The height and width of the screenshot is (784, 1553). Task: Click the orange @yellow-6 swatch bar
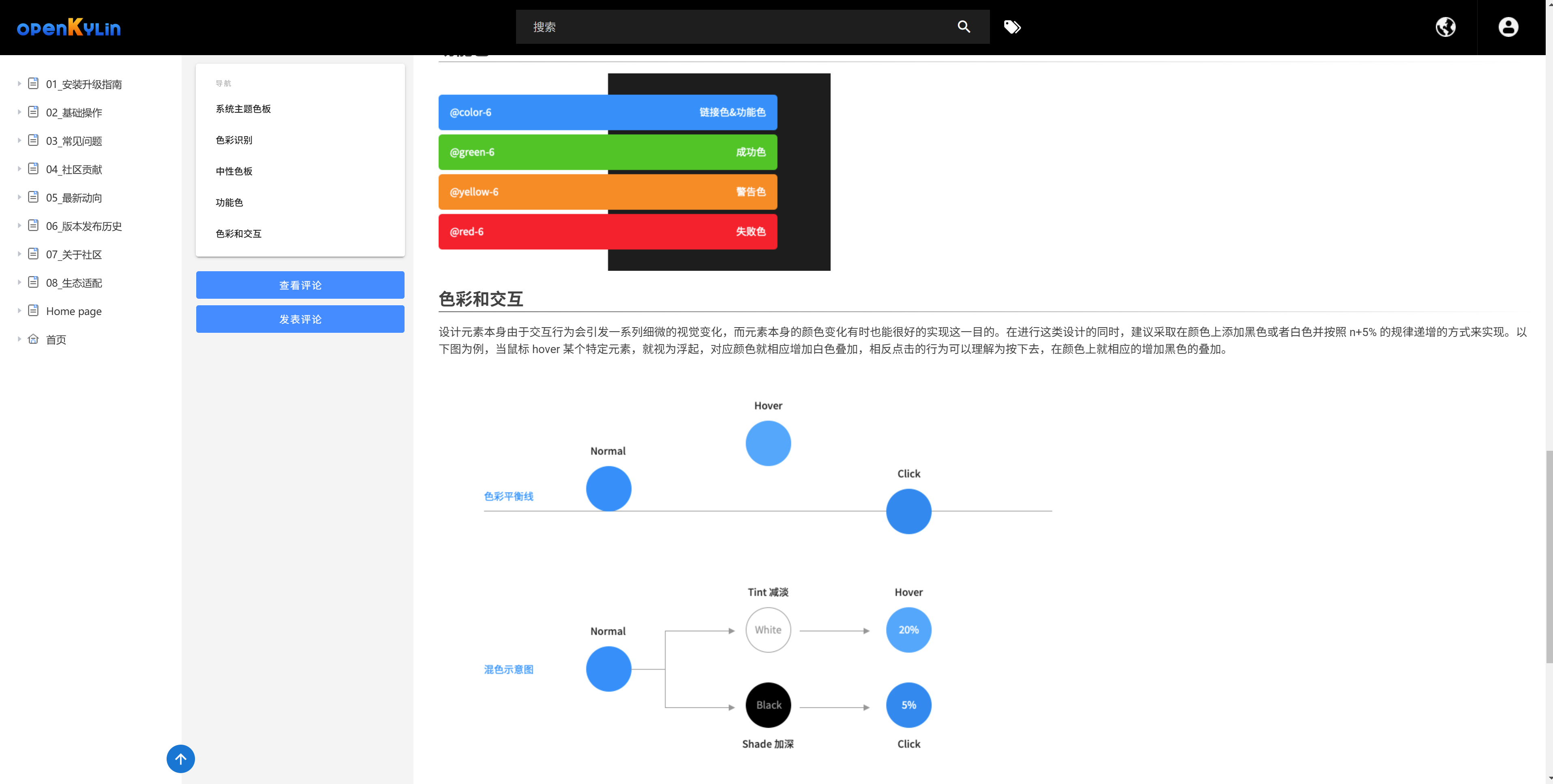coord(608,192)
